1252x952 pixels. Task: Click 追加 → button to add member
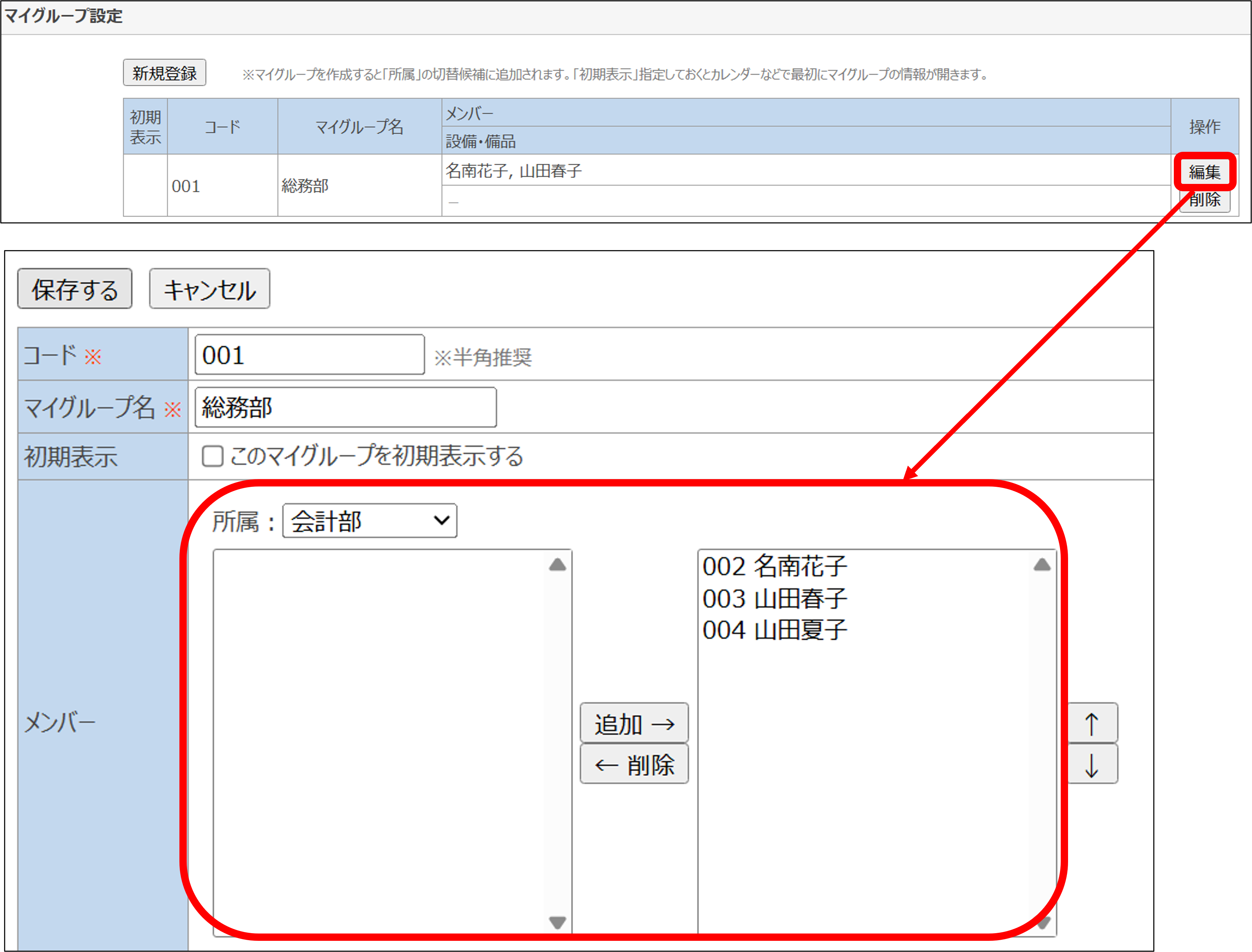point(634,723)
